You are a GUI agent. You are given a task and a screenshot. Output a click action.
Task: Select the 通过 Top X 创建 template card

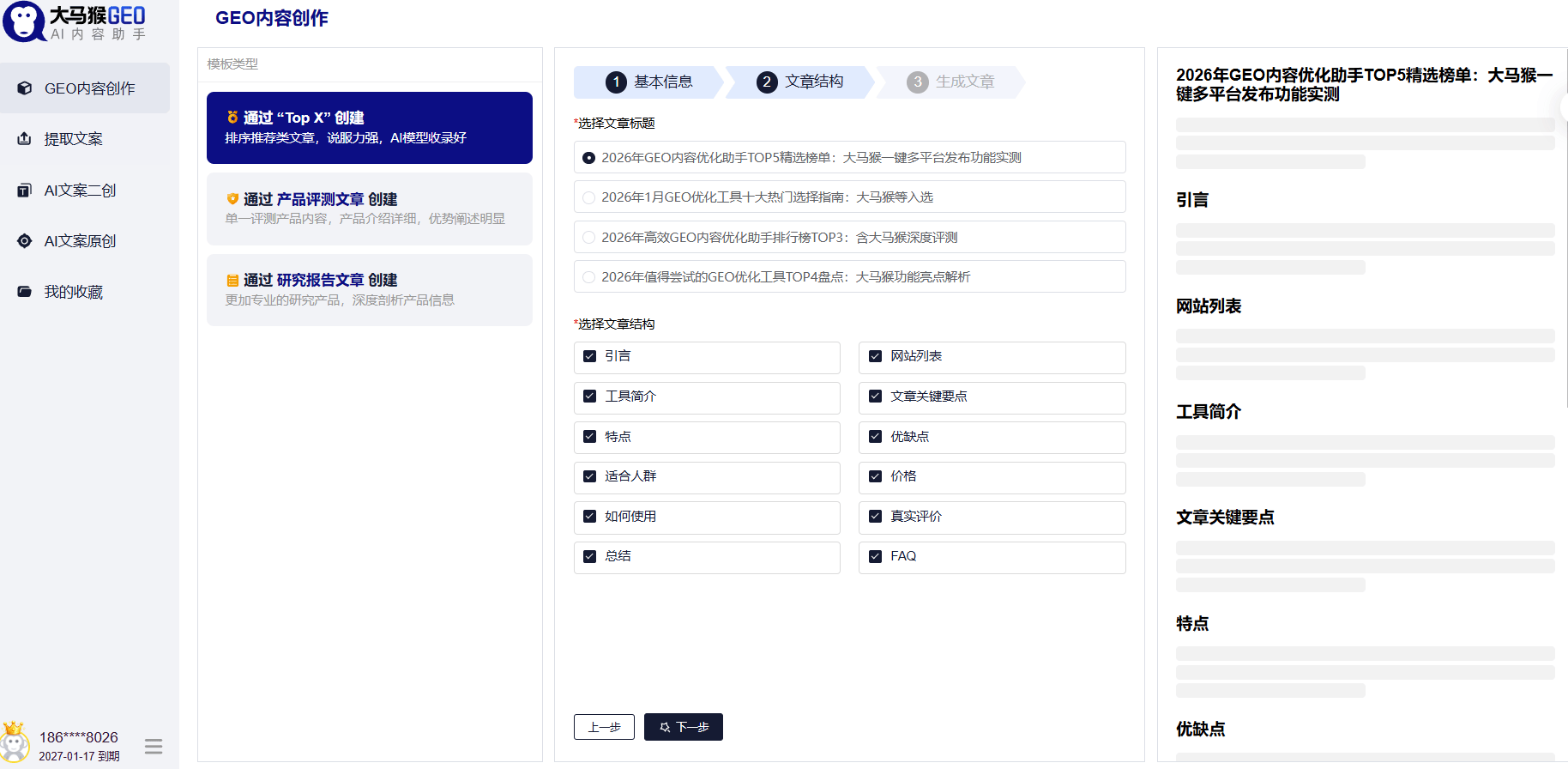click(x=369, y=127)
